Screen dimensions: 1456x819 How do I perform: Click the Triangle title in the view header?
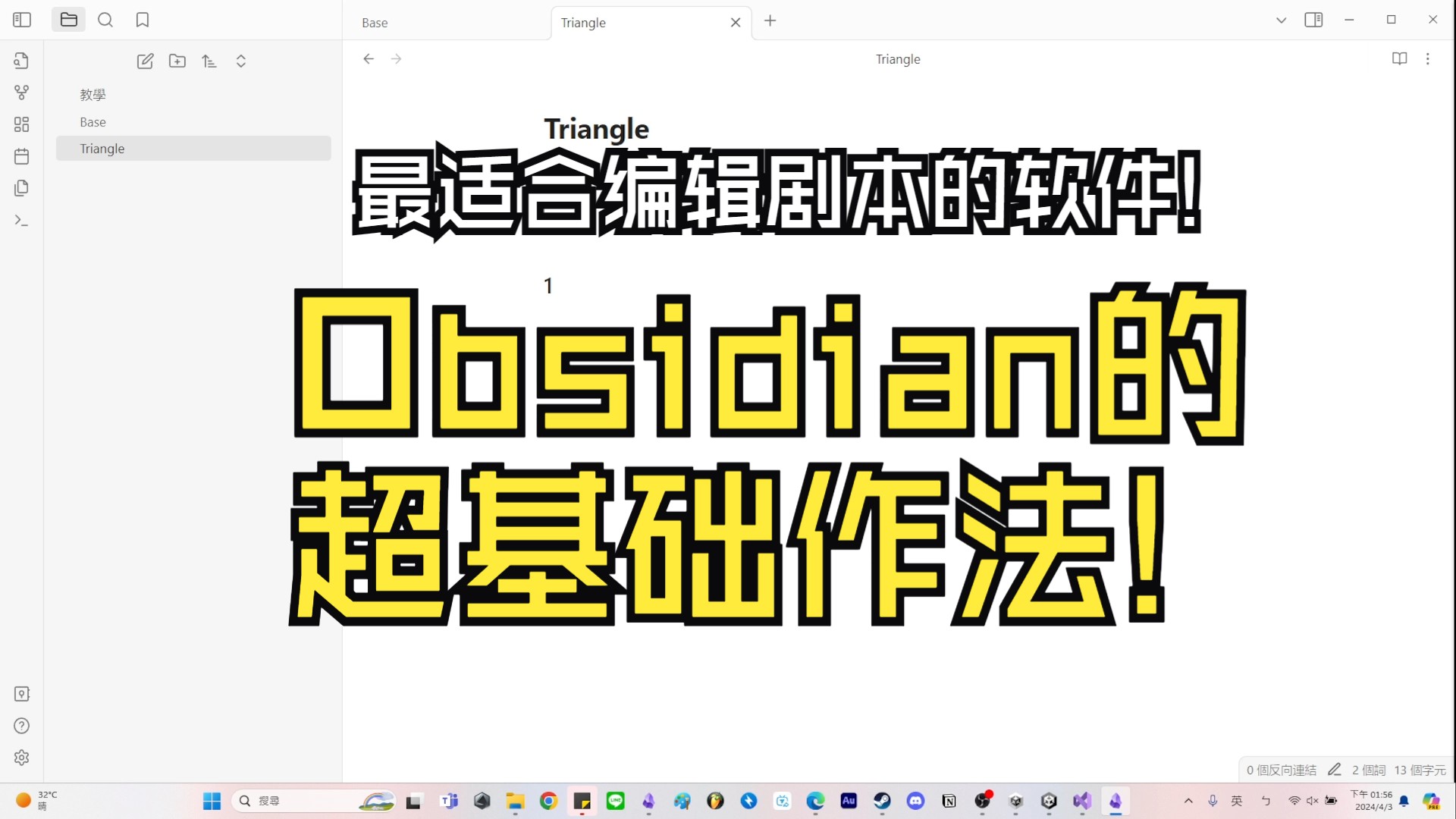tap(898, 59)
